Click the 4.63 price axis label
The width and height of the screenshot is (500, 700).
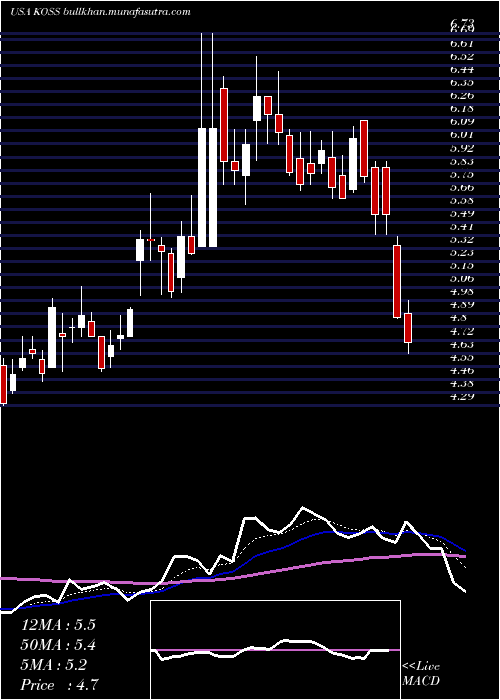click(462, 344)
